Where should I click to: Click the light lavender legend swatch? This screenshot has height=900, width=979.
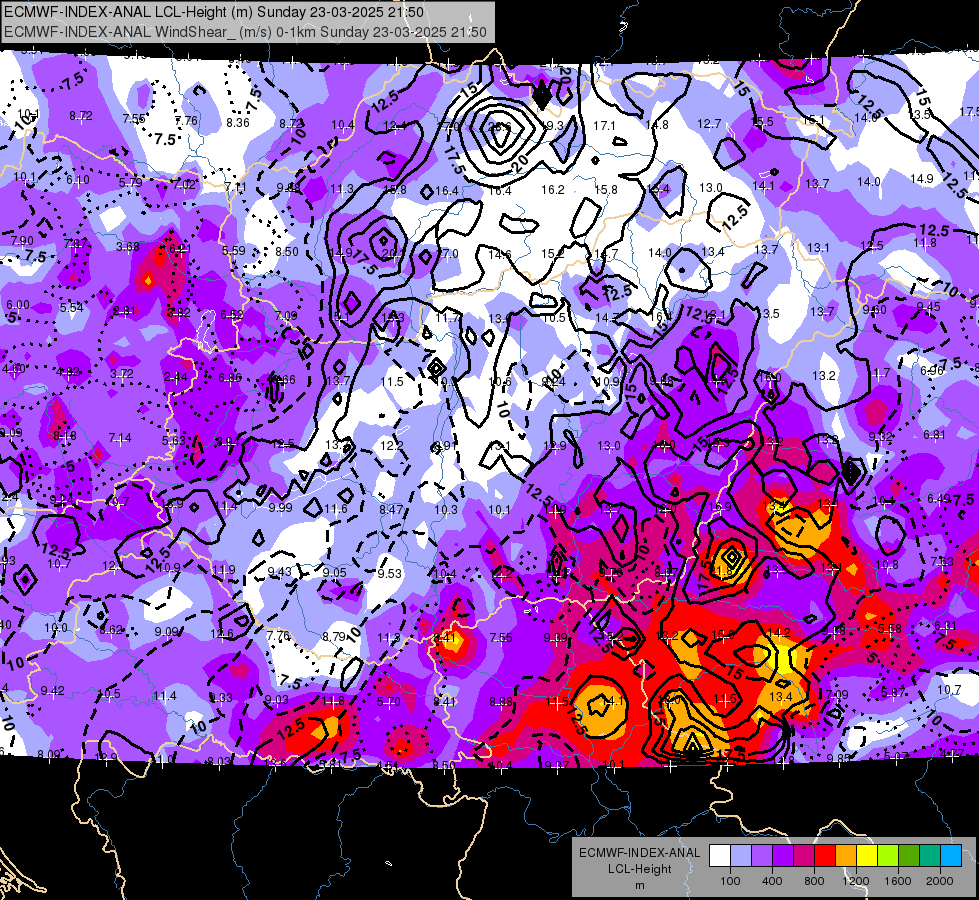click(x=741, y=856)
